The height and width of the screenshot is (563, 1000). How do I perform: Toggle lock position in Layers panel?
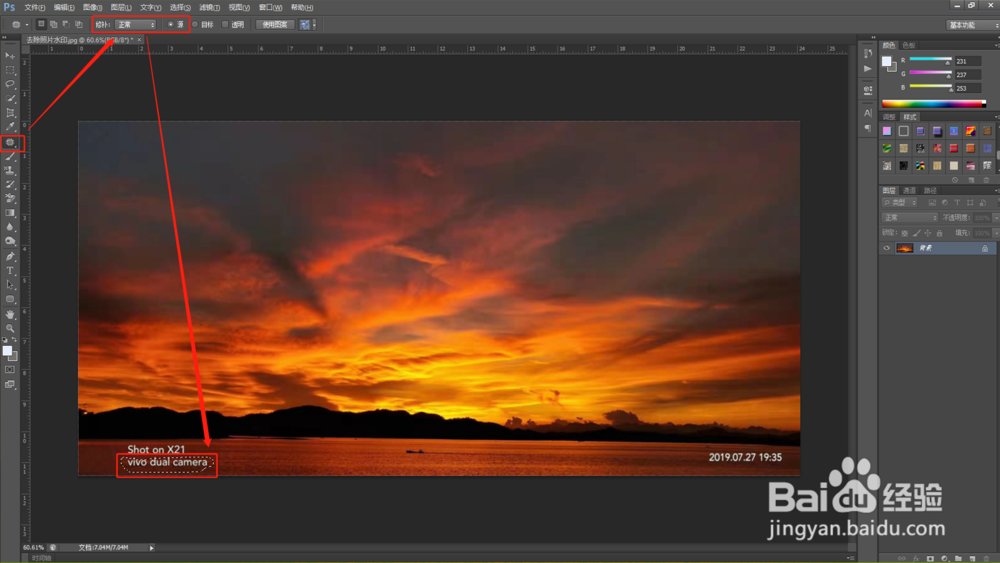click(x=928, y=233)
